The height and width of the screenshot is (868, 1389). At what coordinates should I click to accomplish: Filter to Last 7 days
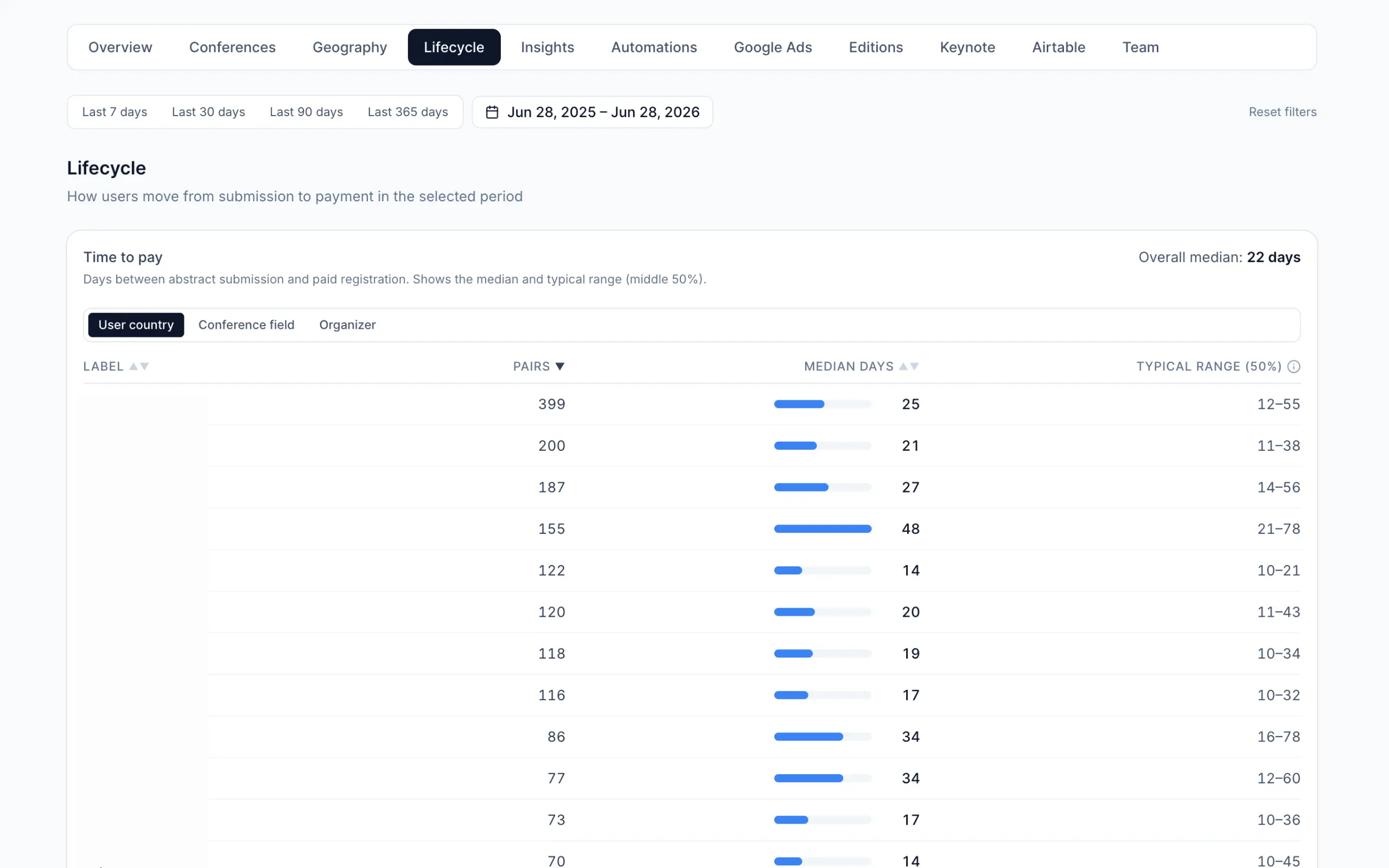[x=115, y=112]
